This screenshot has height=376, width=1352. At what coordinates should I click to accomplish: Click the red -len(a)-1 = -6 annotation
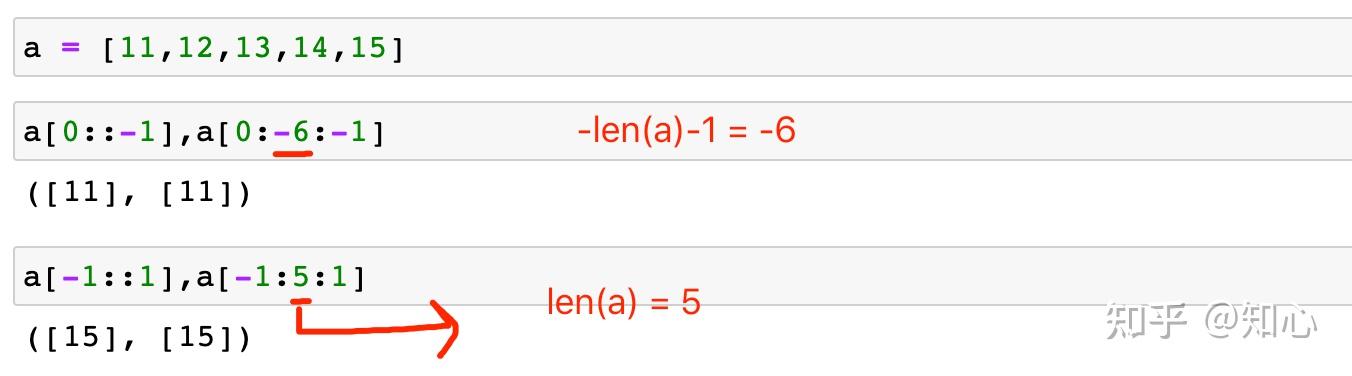pyautogui.click(x=686, y=130)
